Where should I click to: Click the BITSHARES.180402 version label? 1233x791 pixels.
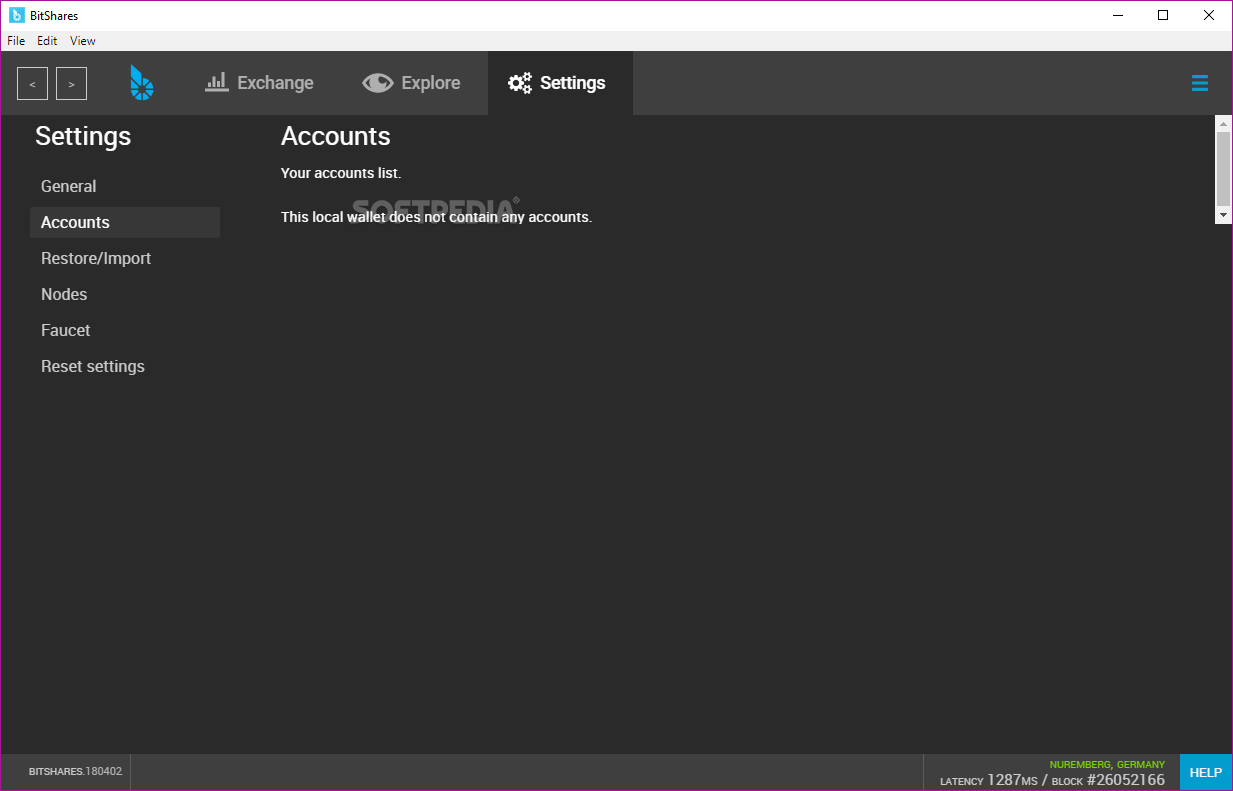click(75, 772)
